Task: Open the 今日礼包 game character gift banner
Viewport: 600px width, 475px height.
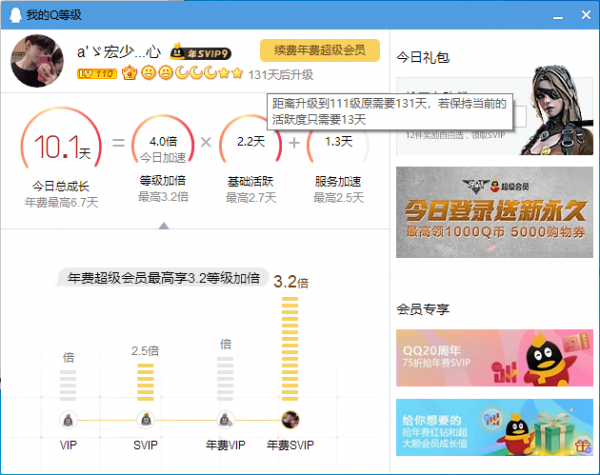Action: coord(494,116)
